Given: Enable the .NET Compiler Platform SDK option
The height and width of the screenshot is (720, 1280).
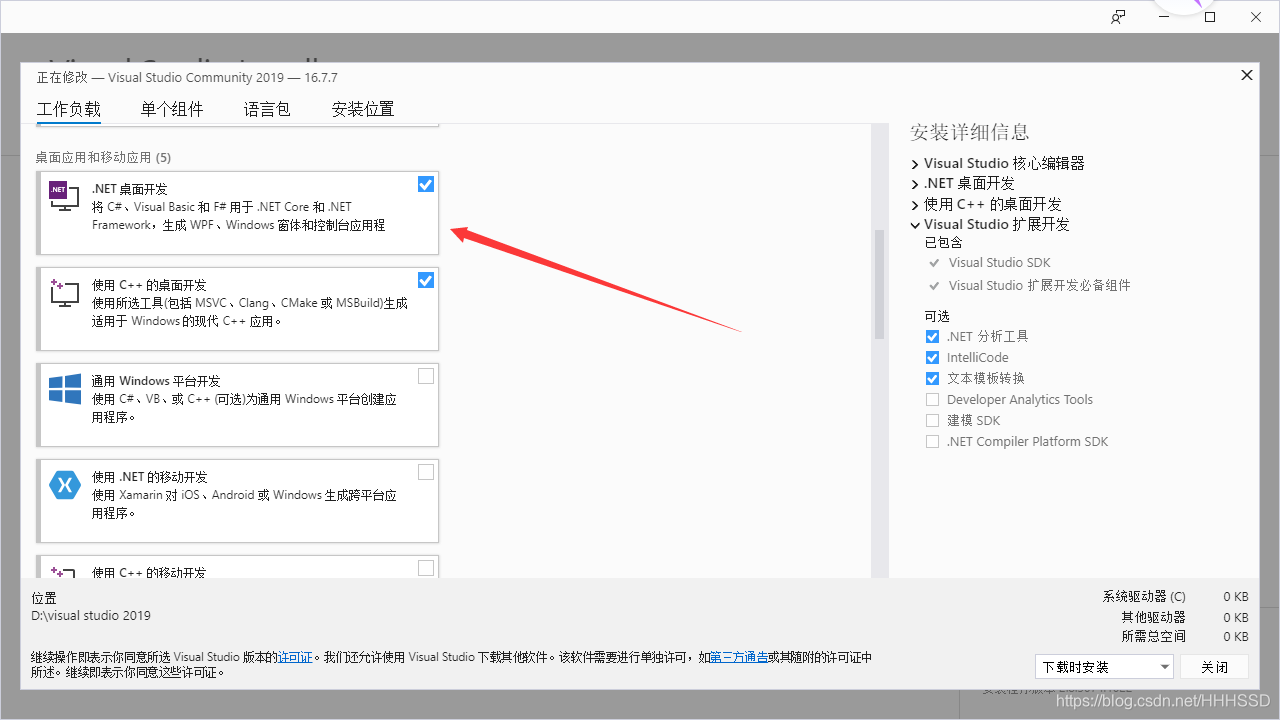Looking at the screenshot, I should [932, 441].
